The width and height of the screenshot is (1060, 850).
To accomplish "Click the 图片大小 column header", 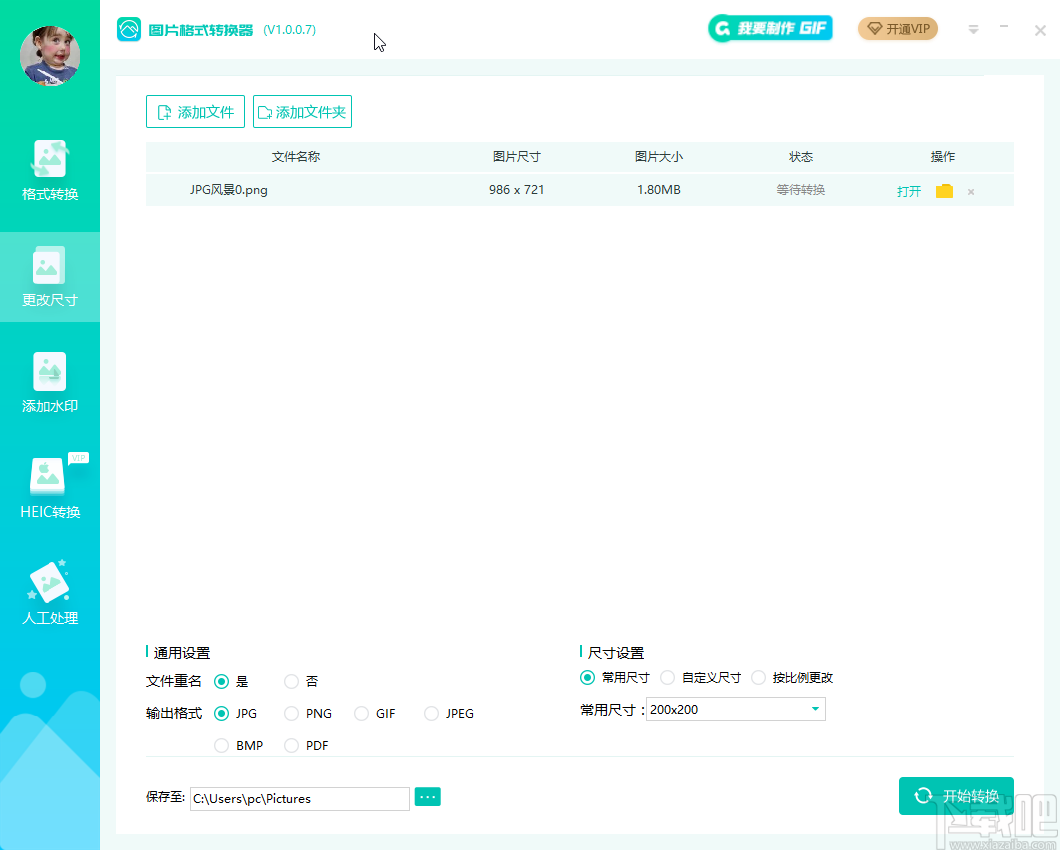I will (x=658, y=157).
